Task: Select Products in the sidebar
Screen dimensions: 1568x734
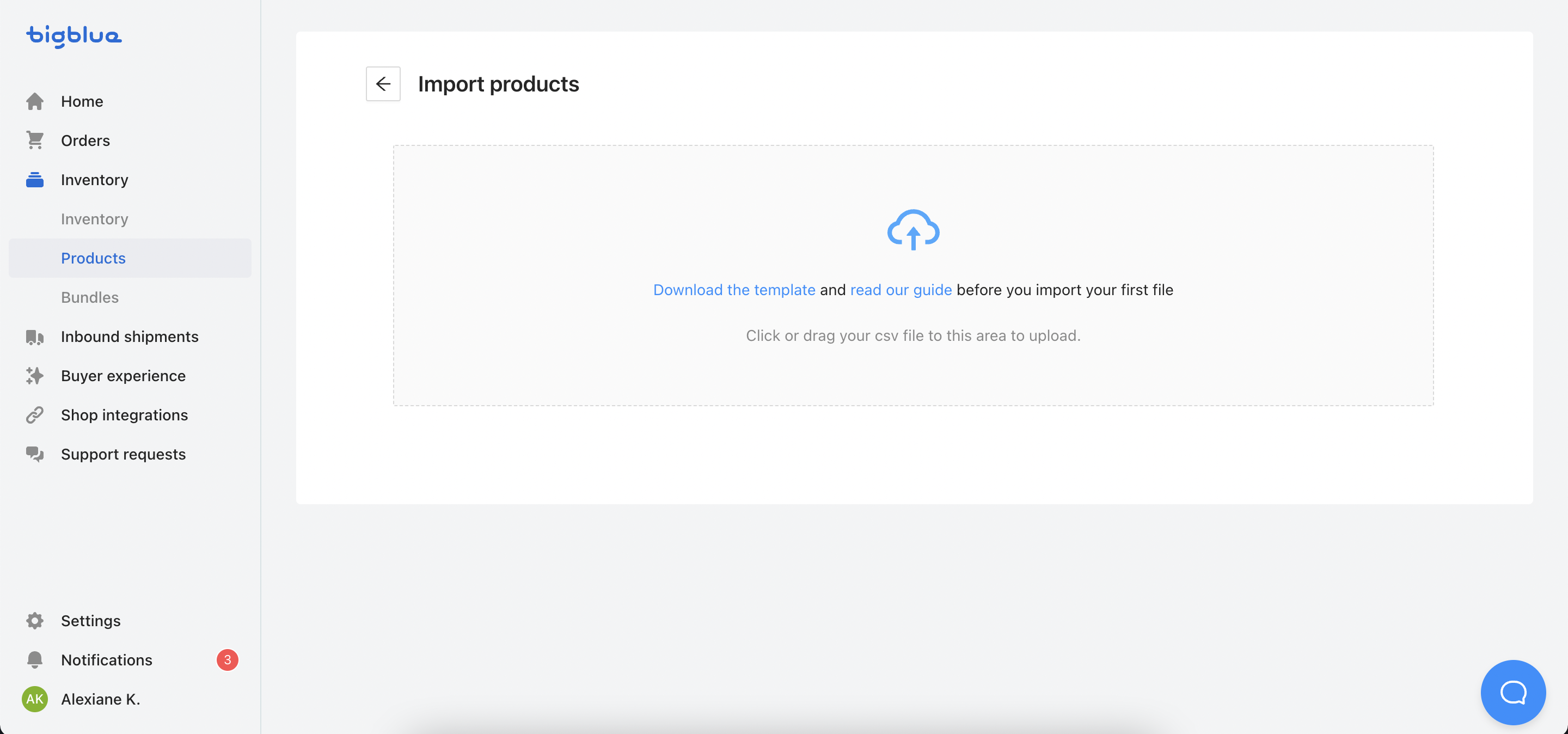Action: point(93,259)
